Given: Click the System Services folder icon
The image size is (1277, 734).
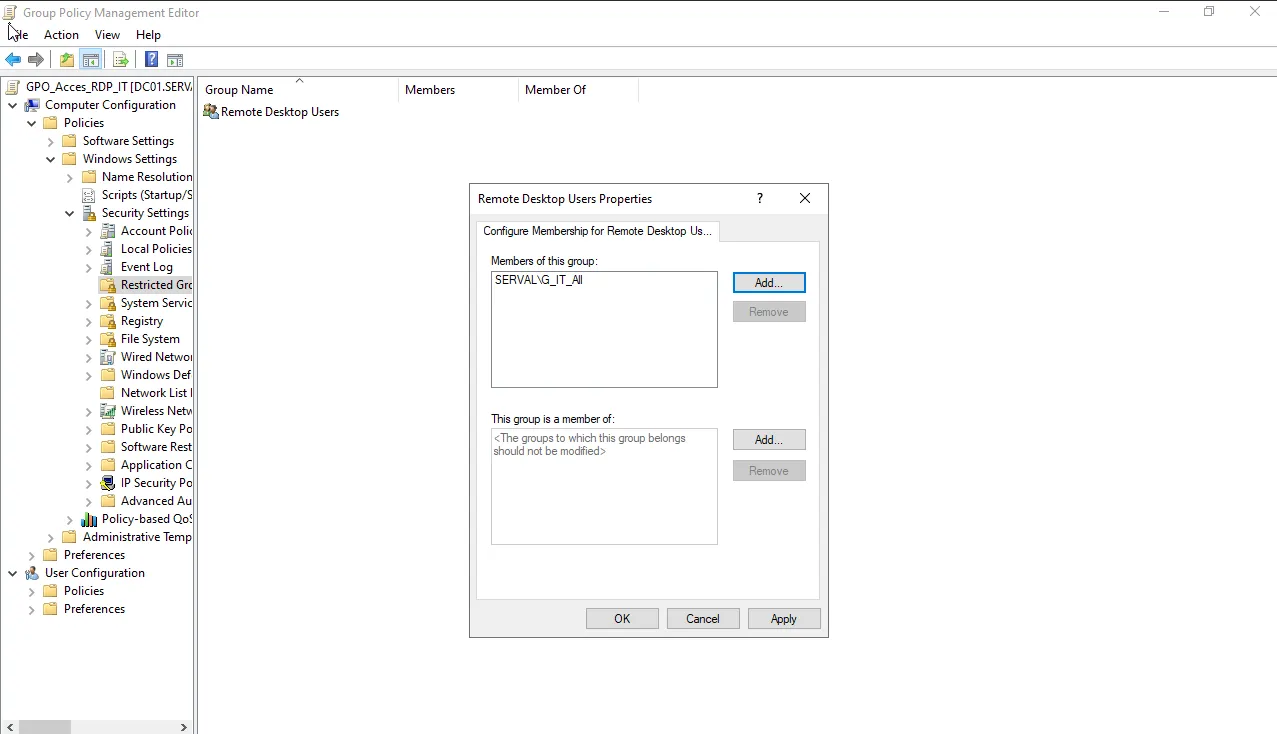Looking at the screenshot, I should (x=109, y=303).
